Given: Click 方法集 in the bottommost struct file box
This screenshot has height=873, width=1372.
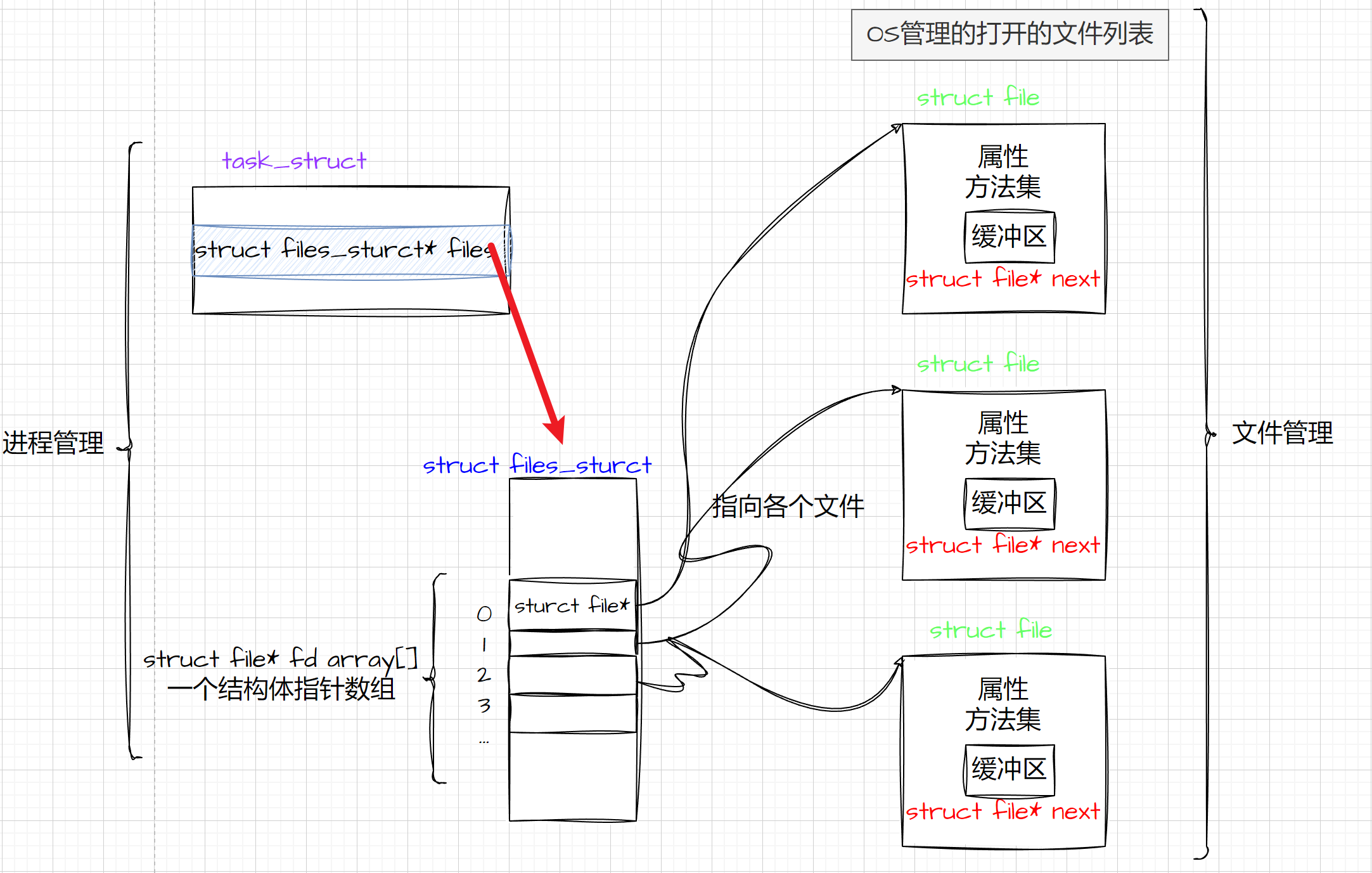Looking at the screenshot, I should (x=1003, y=720).
